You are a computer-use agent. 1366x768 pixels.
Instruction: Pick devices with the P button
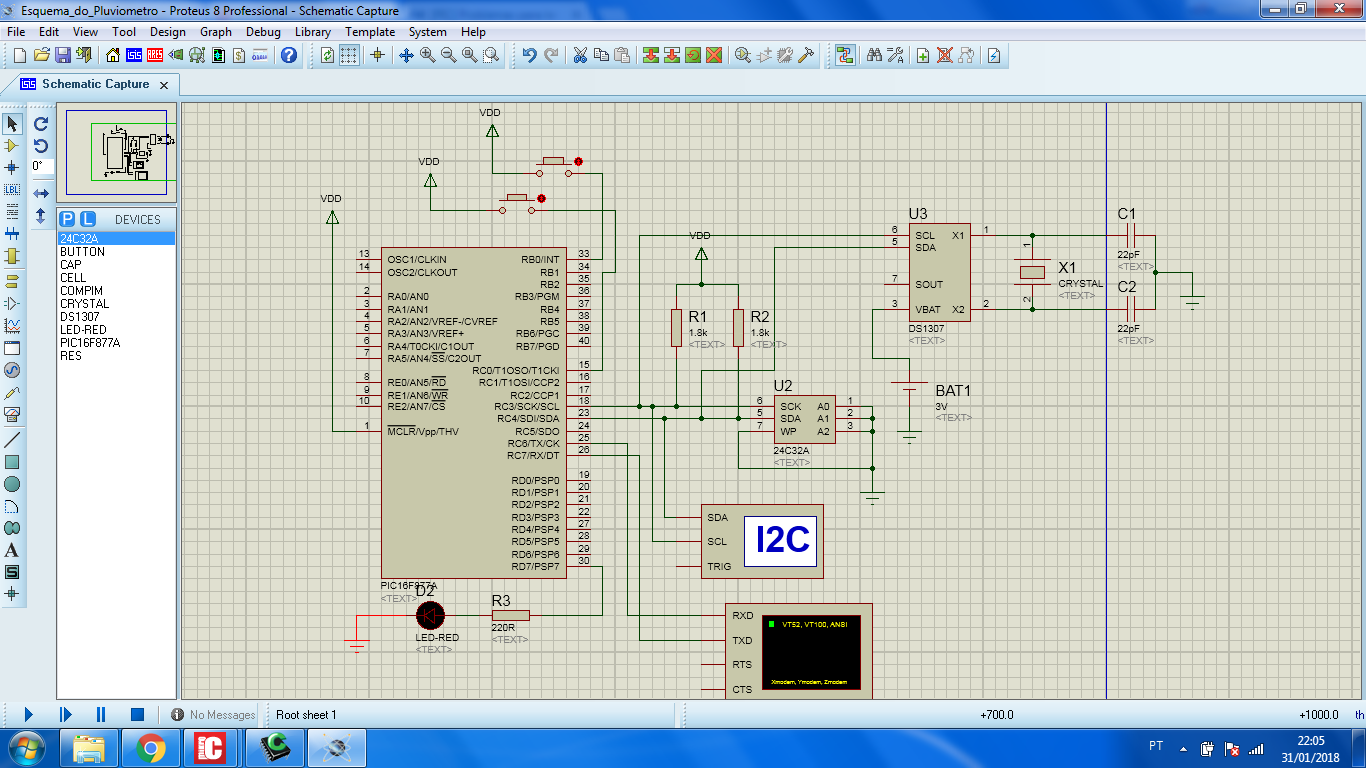tap(67, 219)
